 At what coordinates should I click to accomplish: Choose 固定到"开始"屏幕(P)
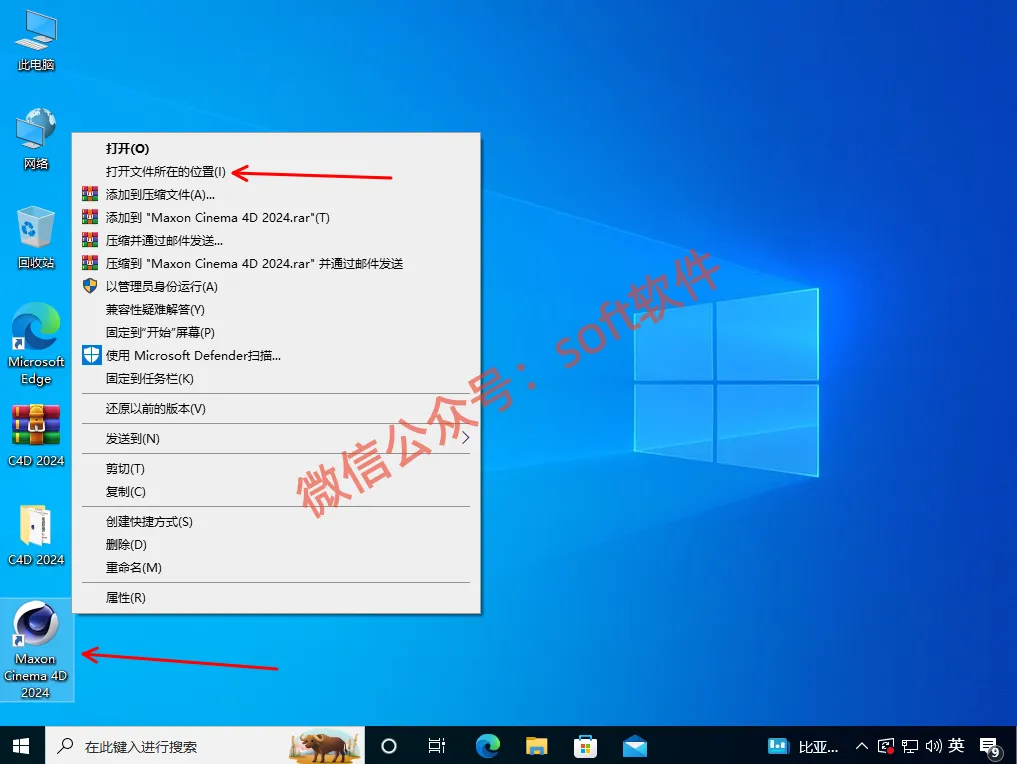pos(276,333)
